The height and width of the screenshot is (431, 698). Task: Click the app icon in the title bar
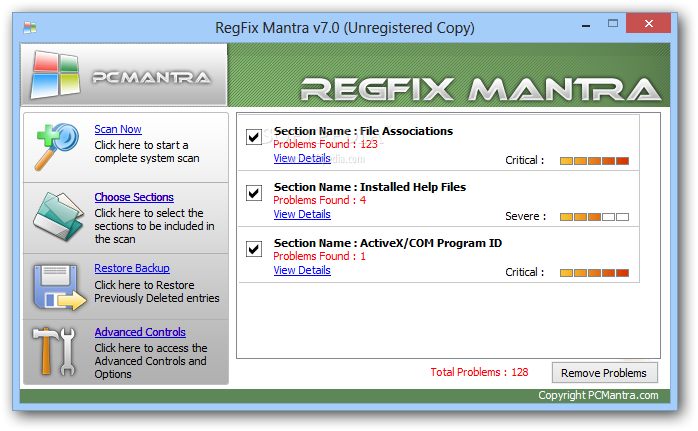[30, 28]
